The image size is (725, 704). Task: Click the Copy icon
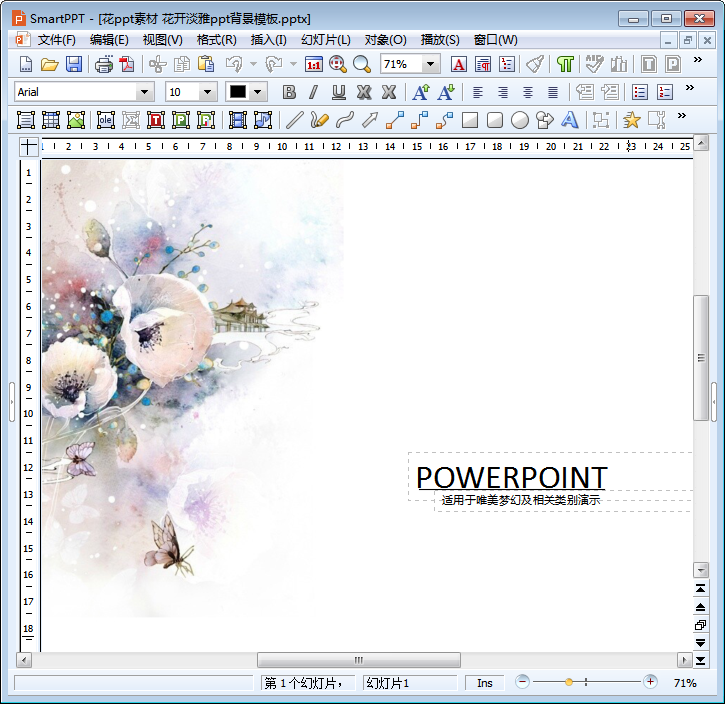click(x=182, y=64)
